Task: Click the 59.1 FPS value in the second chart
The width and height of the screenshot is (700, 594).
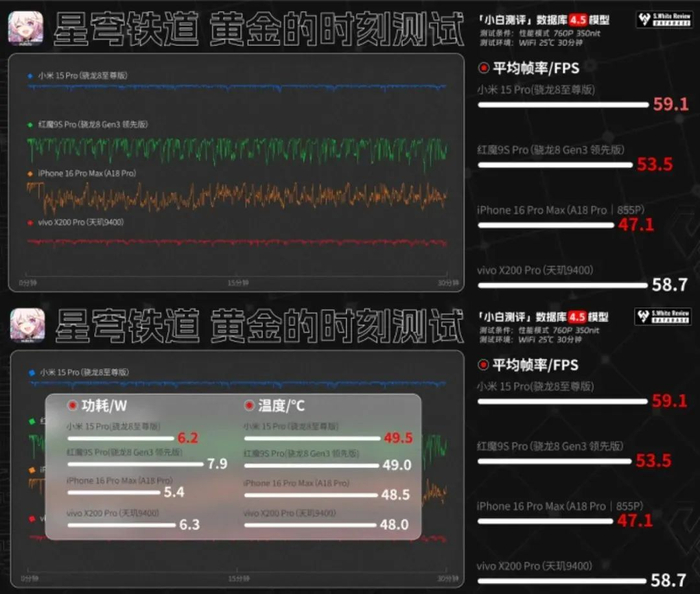Action: [669, 400]
